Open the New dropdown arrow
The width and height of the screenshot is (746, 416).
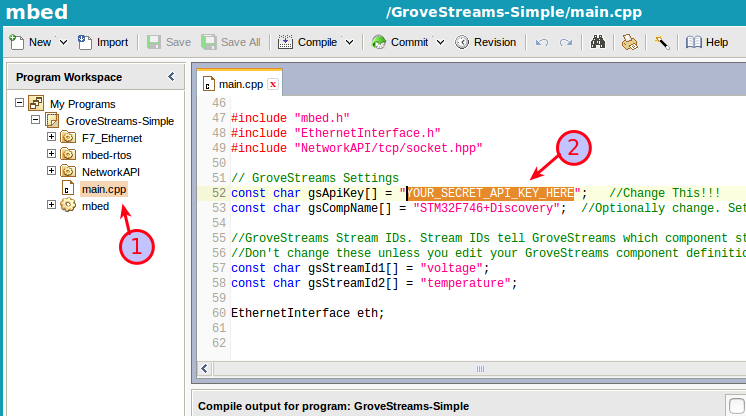(x=64, y=42)
